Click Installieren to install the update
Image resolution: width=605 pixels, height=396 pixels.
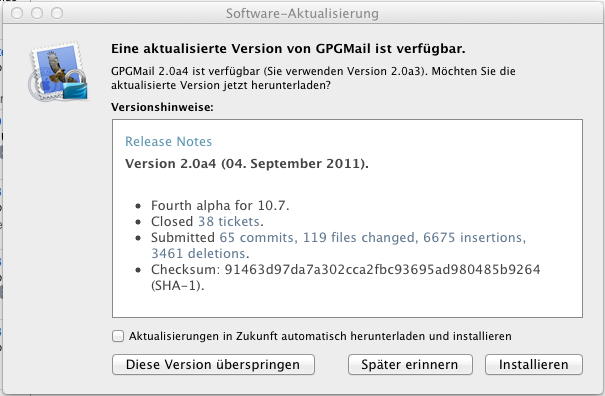(x=534, y=364)
